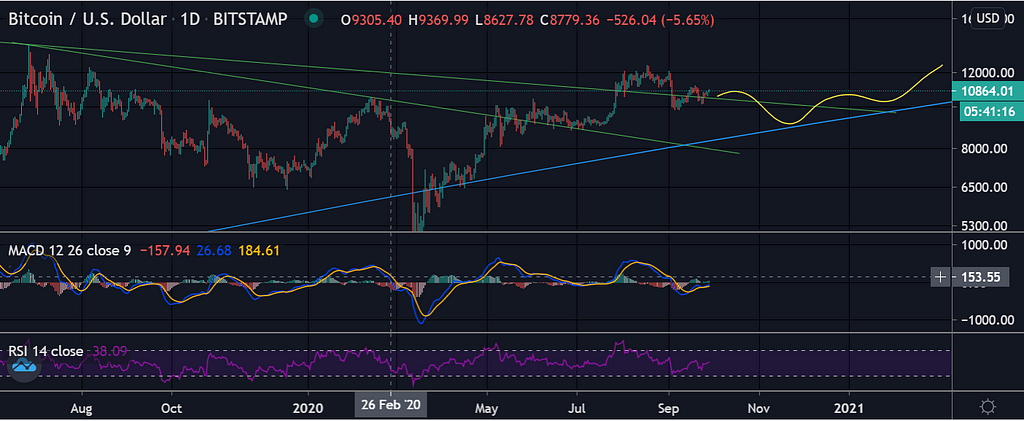Viewport: 1024px width, 421px height.
Task: Click the MACD histogram value −157.94
Action: tap(164, 249)
